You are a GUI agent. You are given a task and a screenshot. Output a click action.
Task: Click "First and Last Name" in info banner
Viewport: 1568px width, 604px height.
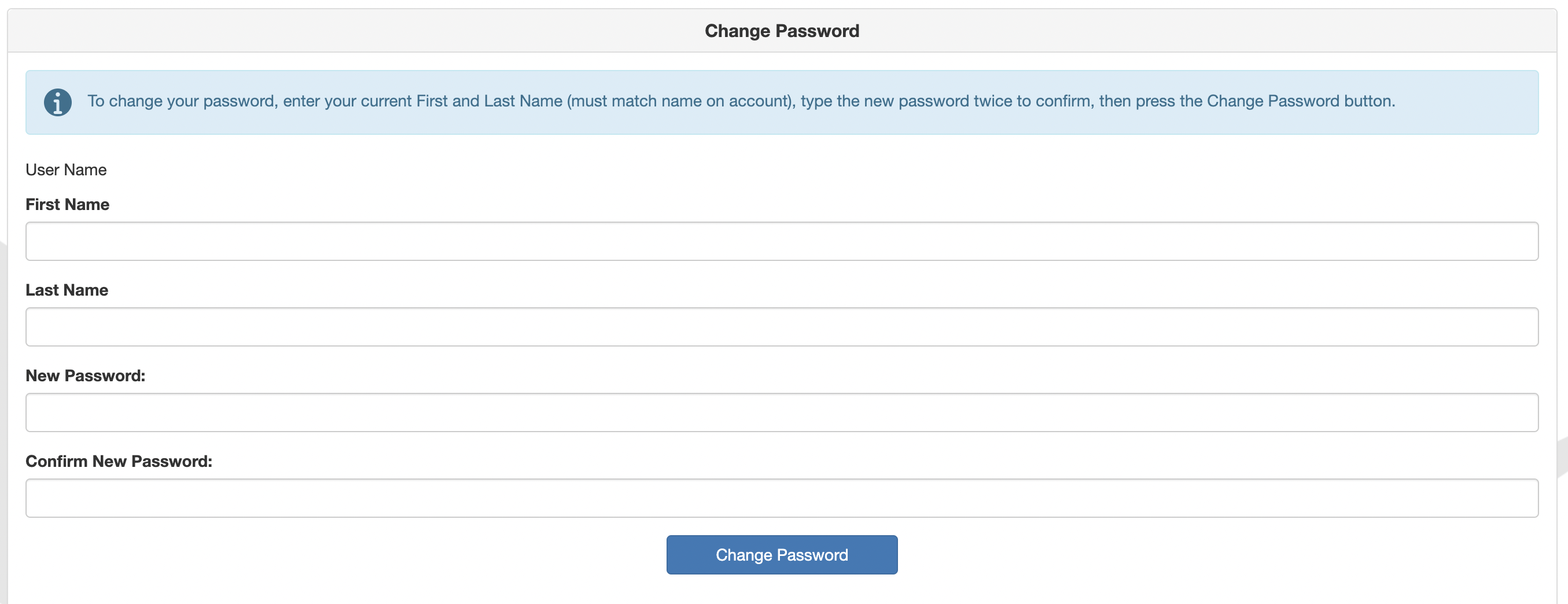tap(489, 101)
